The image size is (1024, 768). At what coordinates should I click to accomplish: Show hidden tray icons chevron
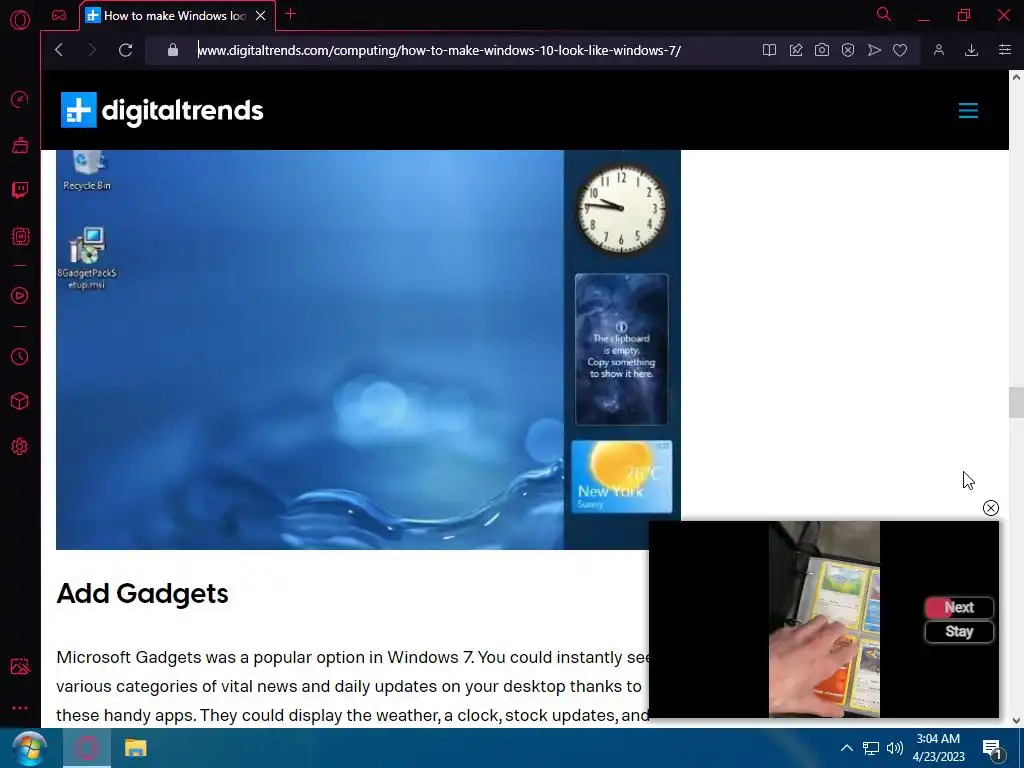click(846, 748)
